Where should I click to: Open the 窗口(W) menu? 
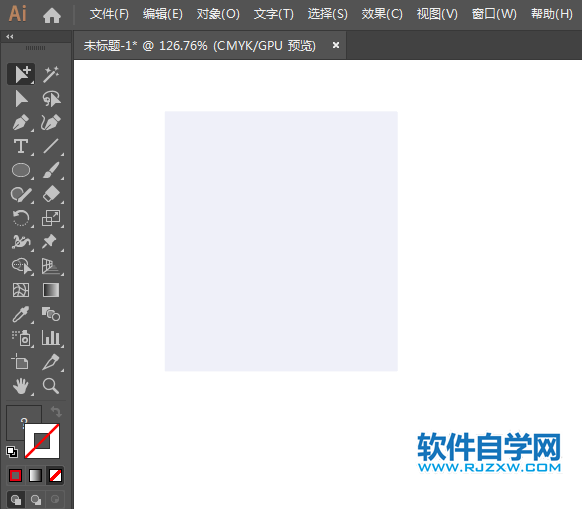point(494,14)
